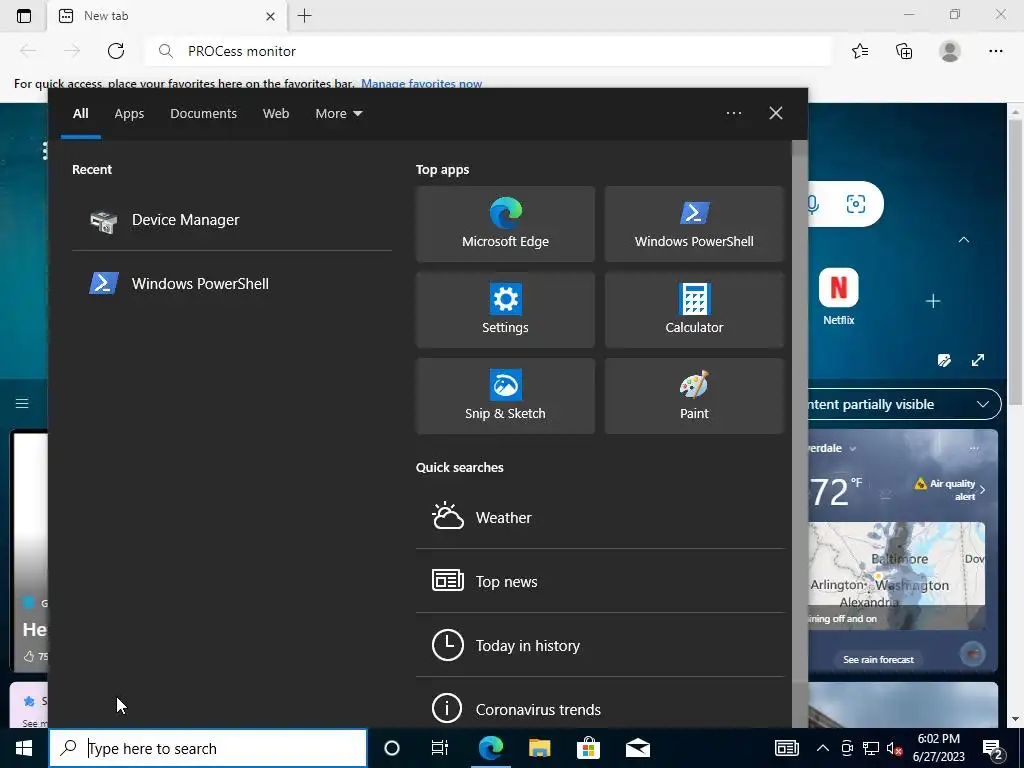Click the voice search microphone icon
The height and width of the screenshot is (768, 1024).
pos(813,204)
